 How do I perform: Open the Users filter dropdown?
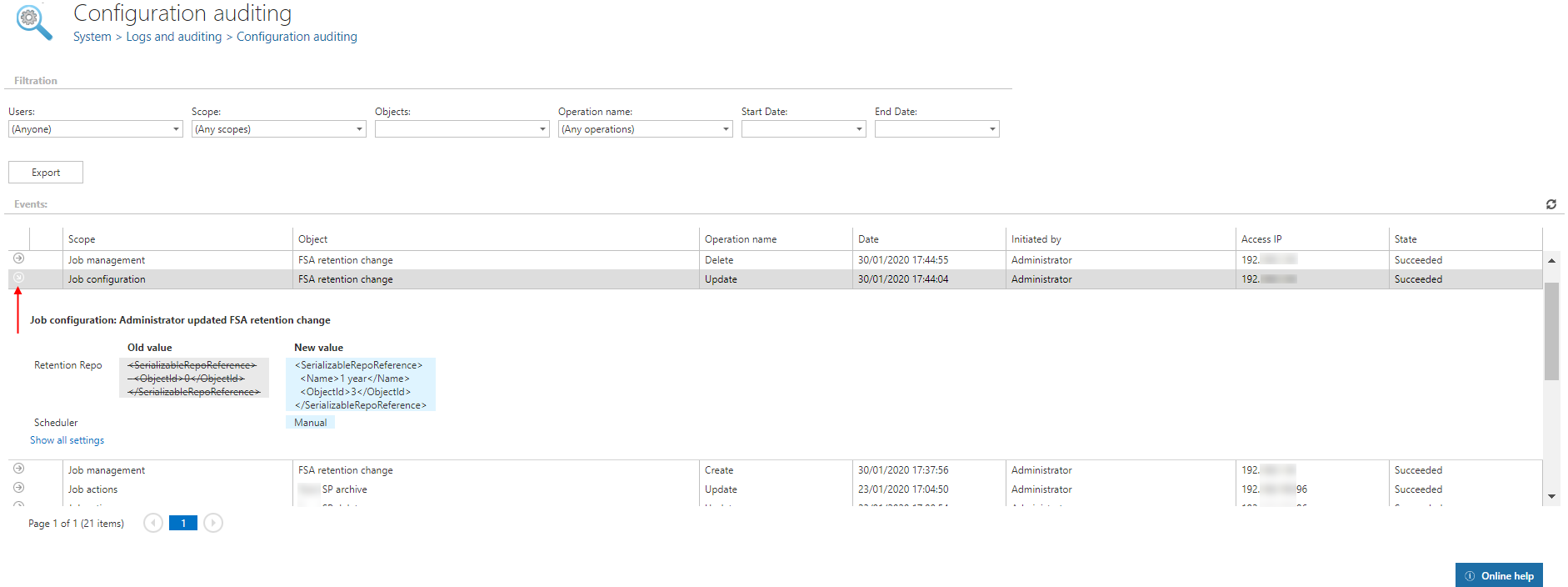click(176, 129)
